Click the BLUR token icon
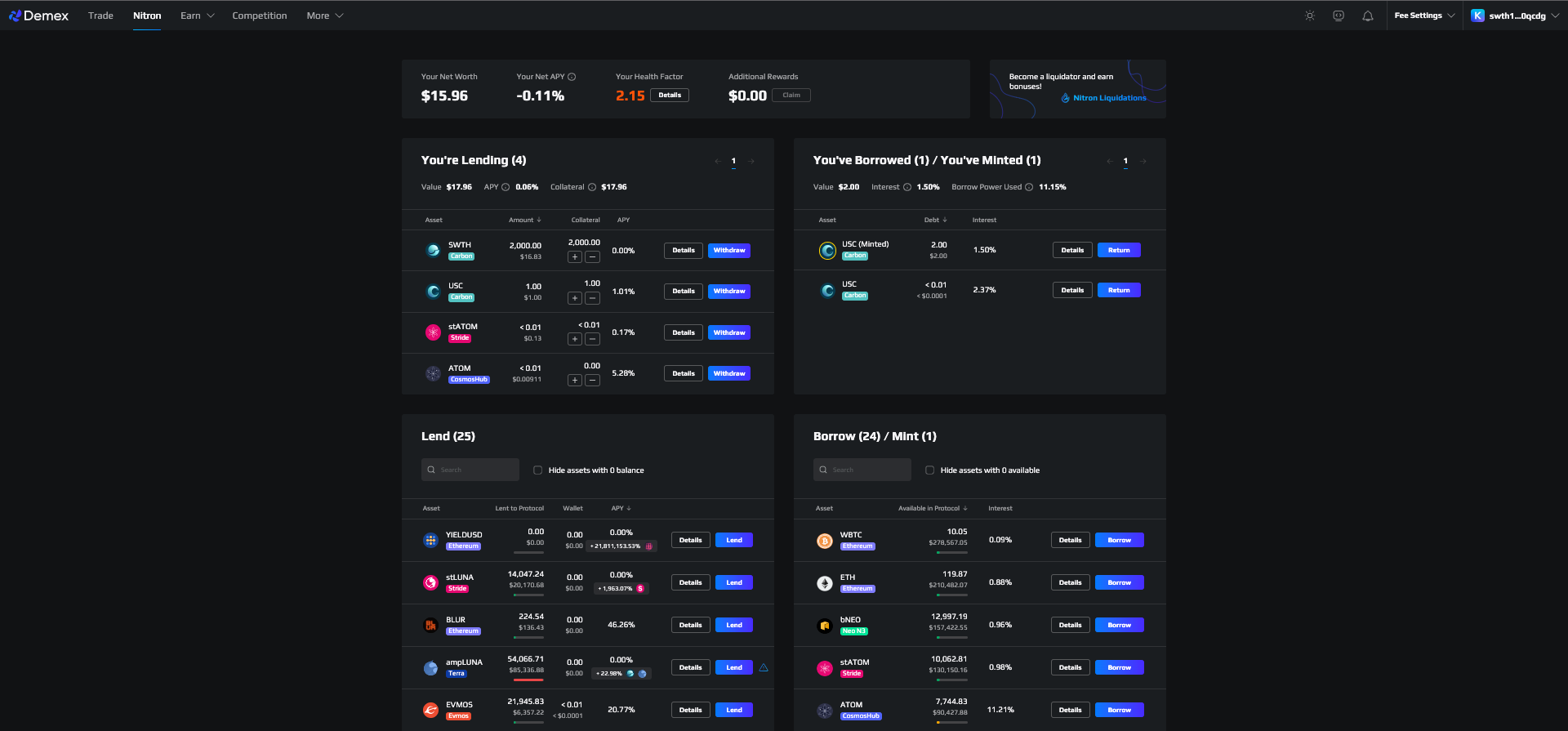Viewport: 1568px width, 731px height. click(x=430, y=625)
